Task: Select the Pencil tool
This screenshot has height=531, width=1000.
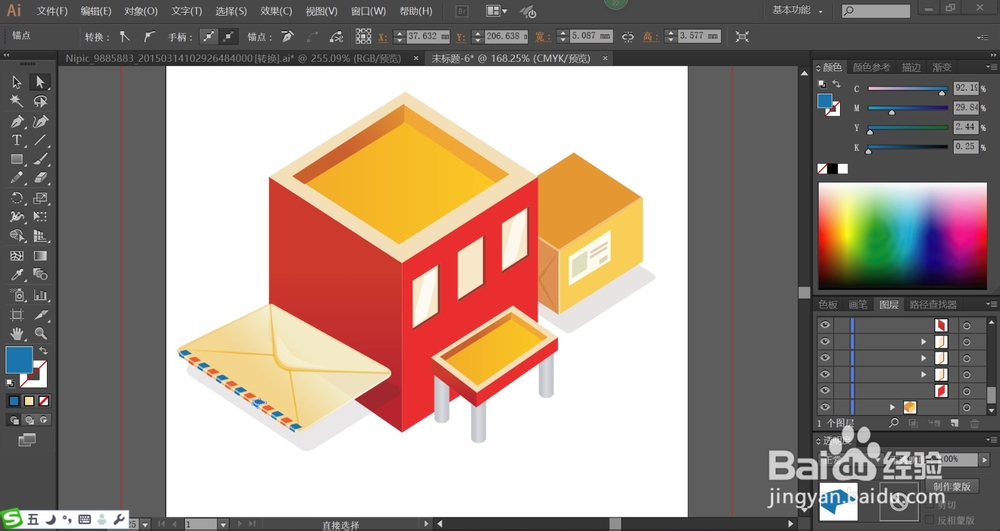Action: pyautogui.click(x=17, y=178)
